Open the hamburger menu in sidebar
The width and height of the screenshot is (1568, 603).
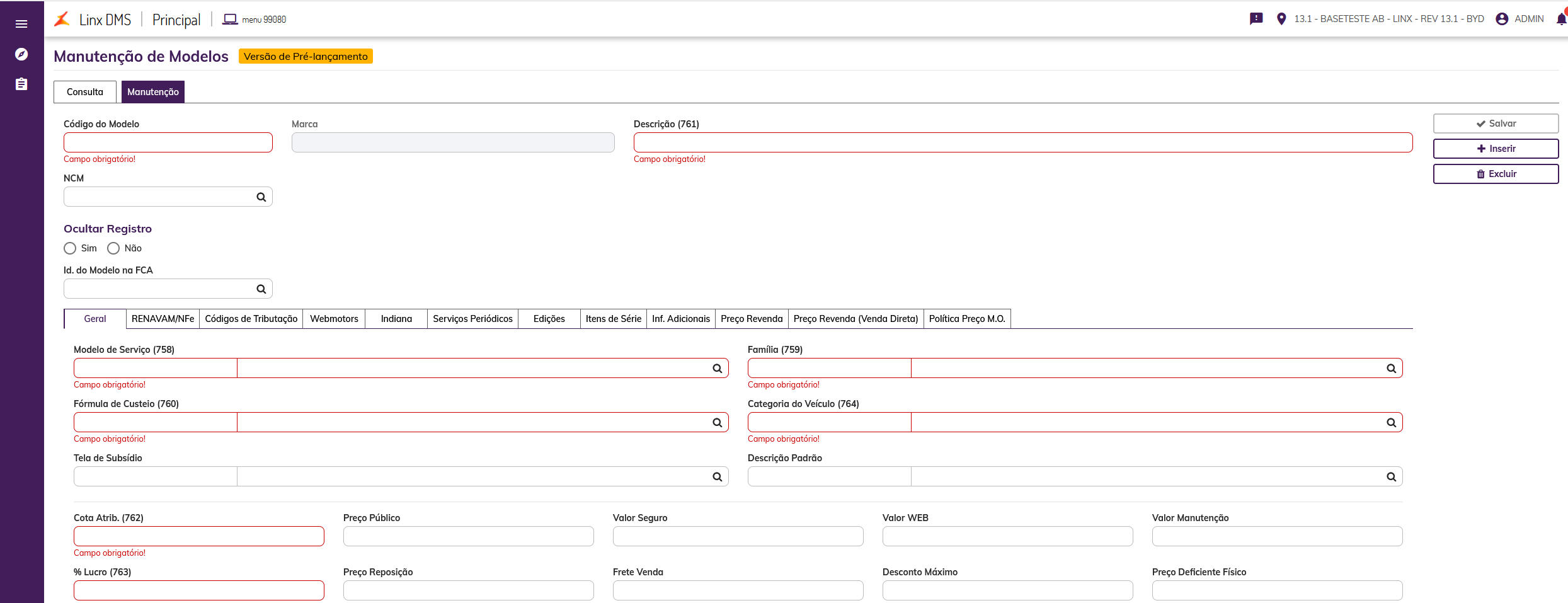pos(21,24)
